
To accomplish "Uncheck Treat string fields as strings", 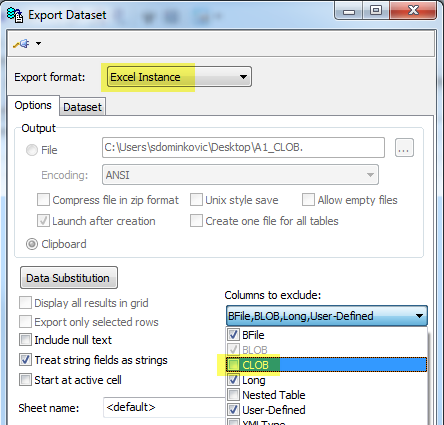I will click(25, 360).
